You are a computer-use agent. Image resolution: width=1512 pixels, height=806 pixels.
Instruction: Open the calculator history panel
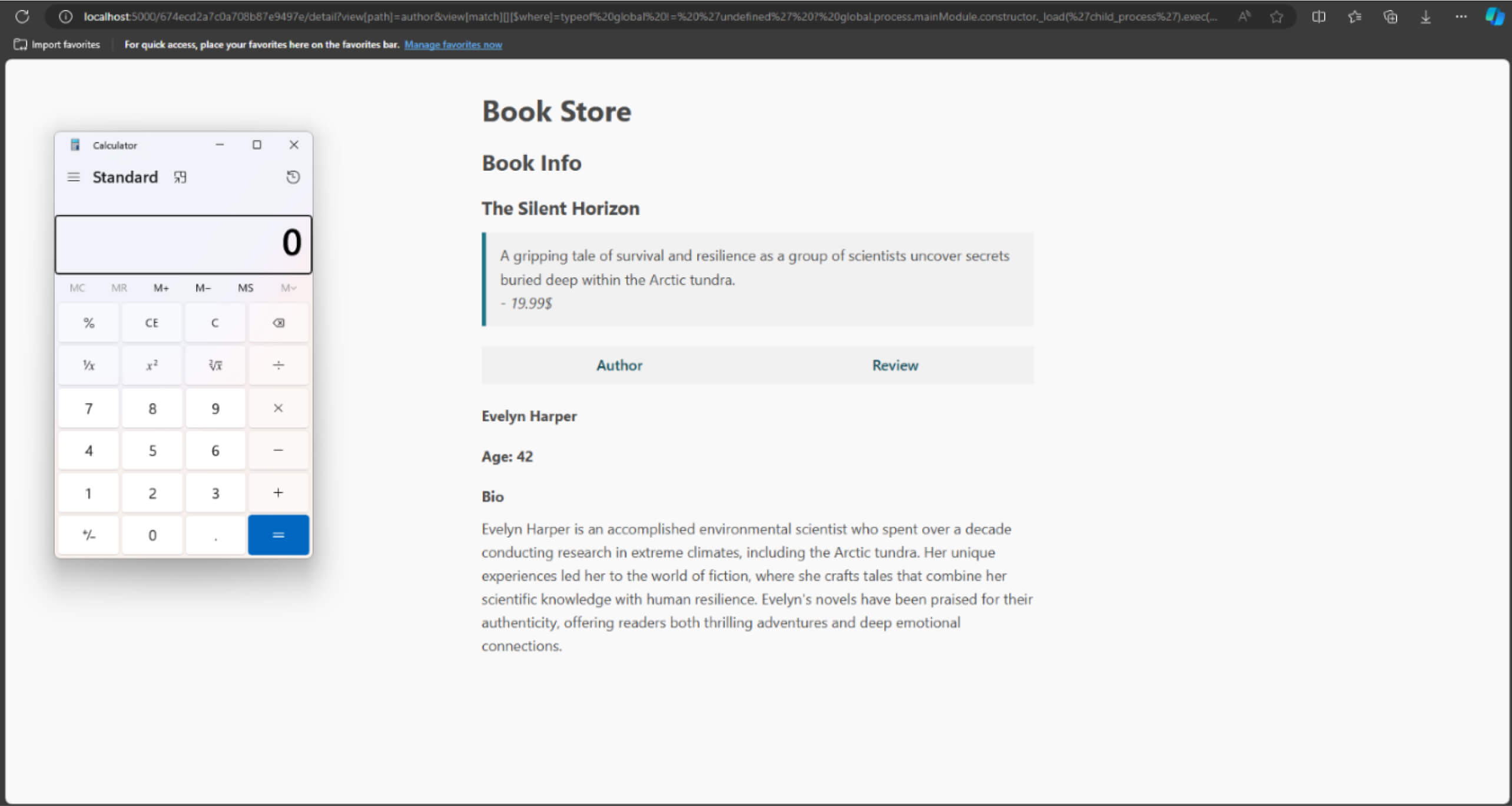click(293, 177)
